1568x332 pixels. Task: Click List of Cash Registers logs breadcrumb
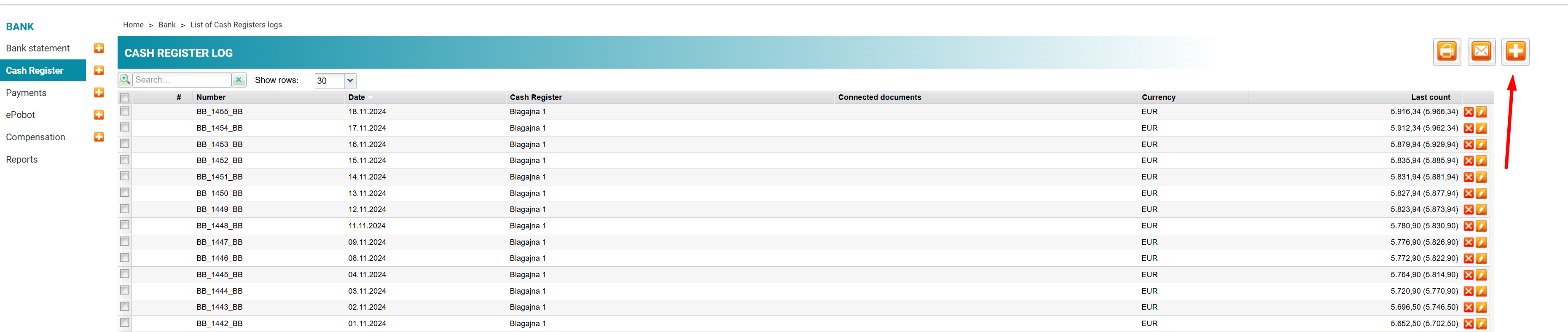[x=236, y=25]
